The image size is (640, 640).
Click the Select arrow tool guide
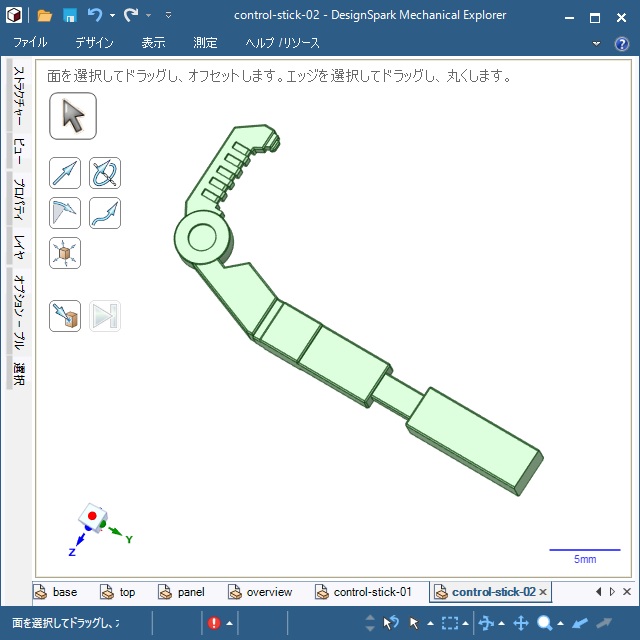pyautogui.click(x=73, y=117)
